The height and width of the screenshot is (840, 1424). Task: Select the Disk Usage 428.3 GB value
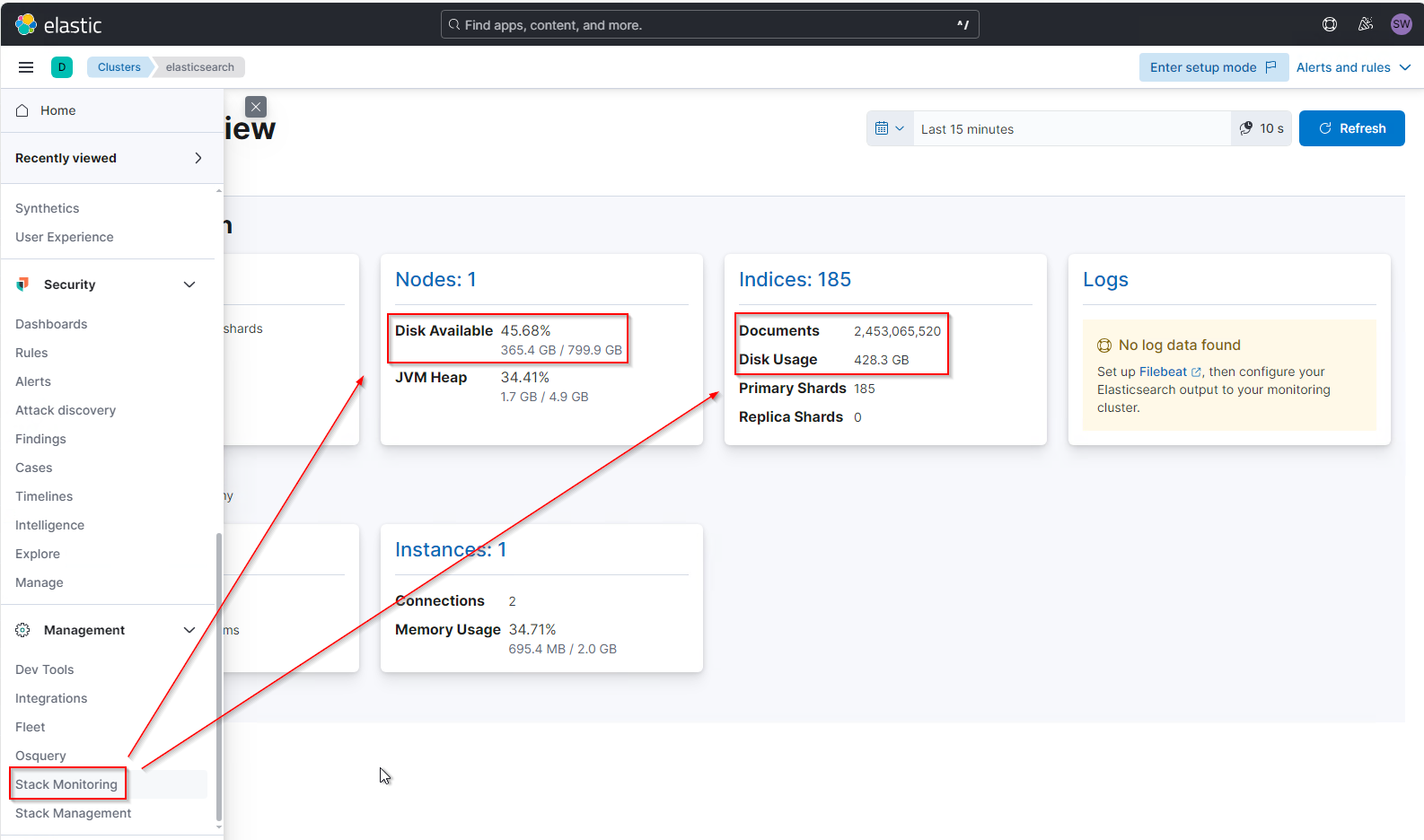click(x=881, y=360)
